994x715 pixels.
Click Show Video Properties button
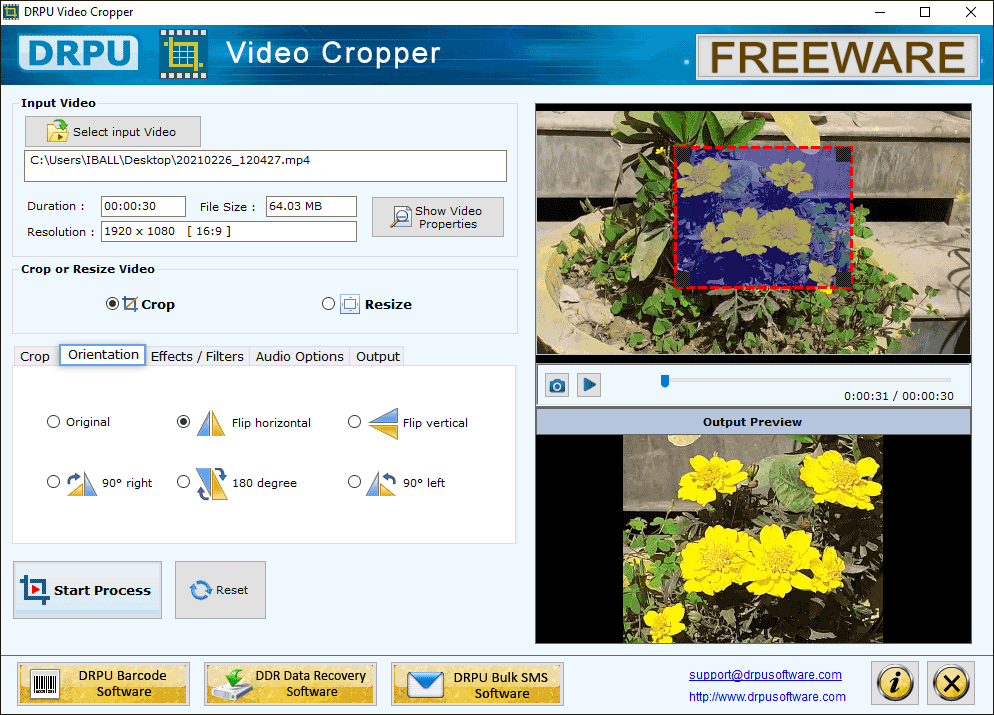pyautogui.click(x=438, y=217)
